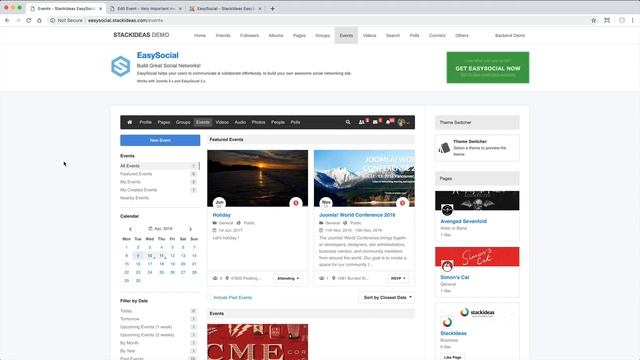The image size is (640, 360).
Task: Open the messages envelope icon
Action: tap(375, 122)
